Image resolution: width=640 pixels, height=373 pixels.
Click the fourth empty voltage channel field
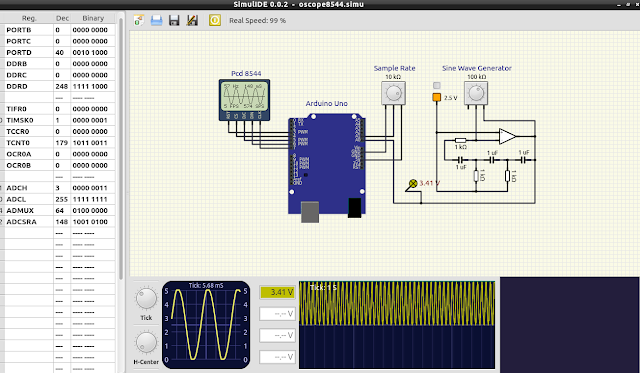point(278,357)
